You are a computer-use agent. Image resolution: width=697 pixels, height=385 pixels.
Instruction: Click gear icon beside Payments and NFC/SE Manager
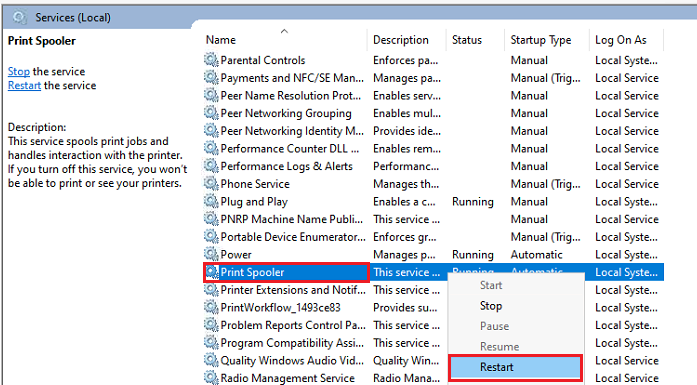tap(211, 77)
